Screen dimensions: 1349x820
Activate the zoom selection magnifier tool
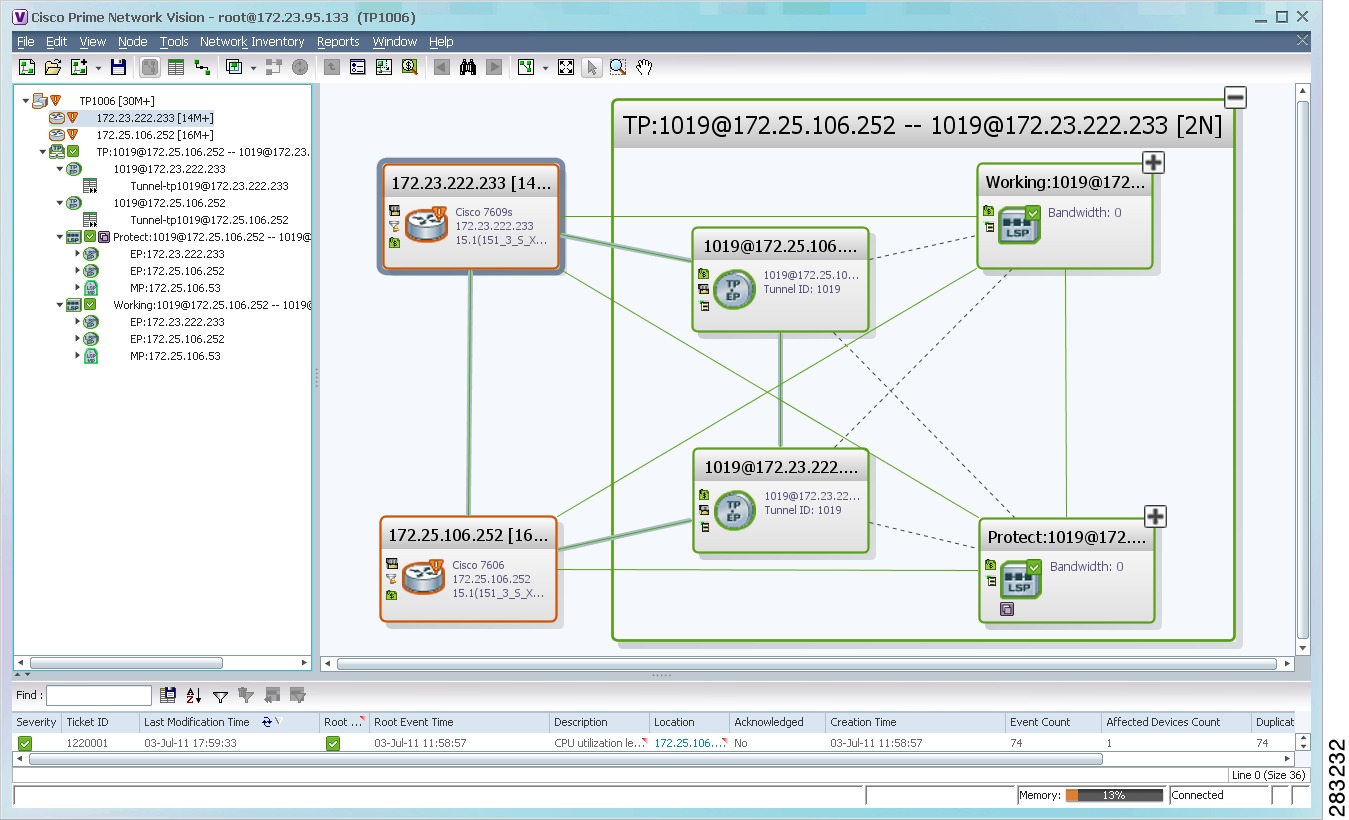[618, 67]
